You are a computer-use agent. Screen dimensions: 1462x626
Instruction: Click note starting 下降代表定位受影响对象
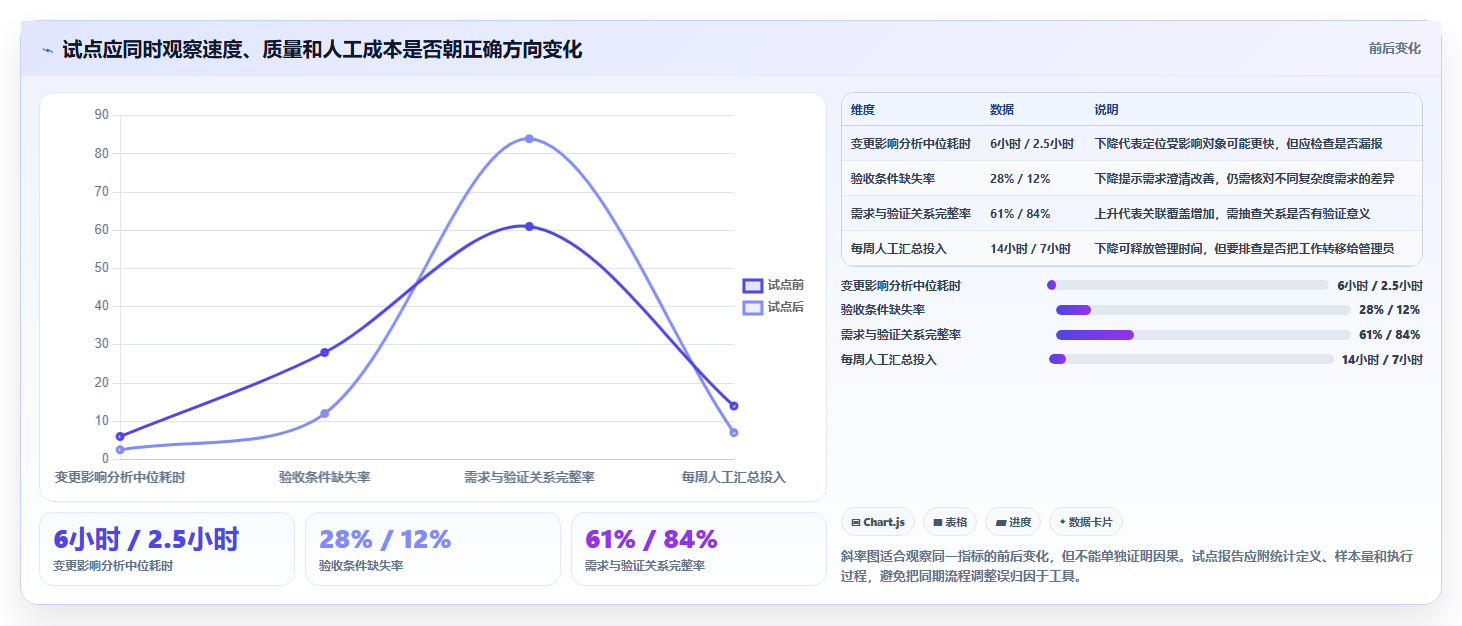click(1239, 144)
